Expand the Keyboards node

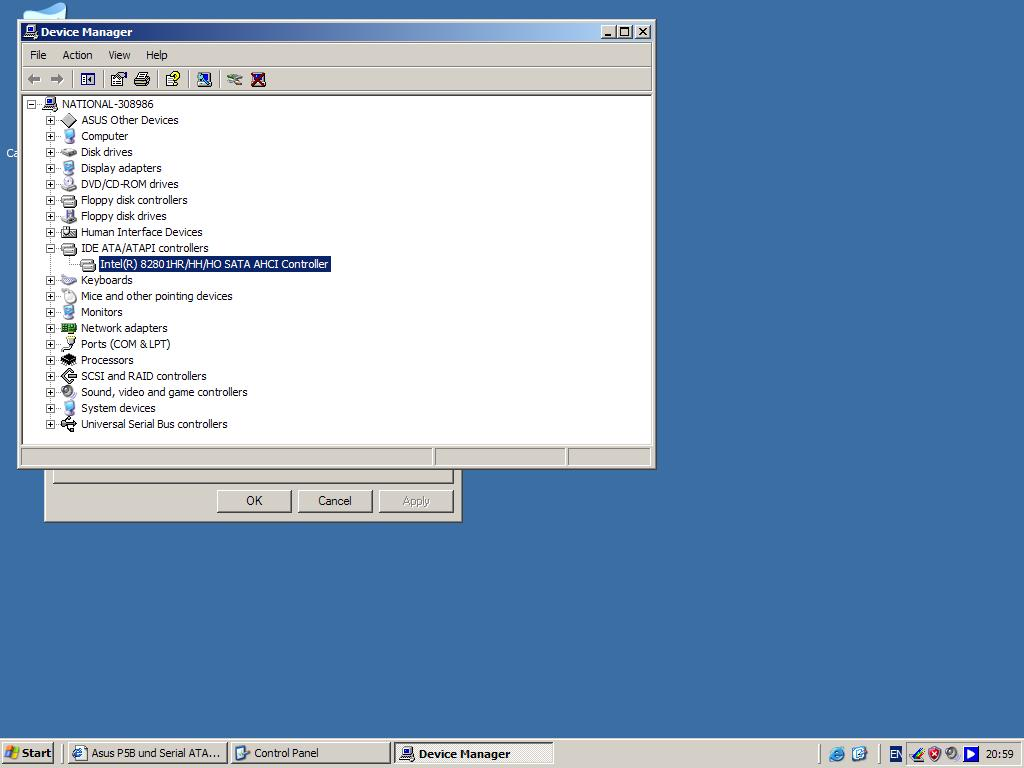50,280
